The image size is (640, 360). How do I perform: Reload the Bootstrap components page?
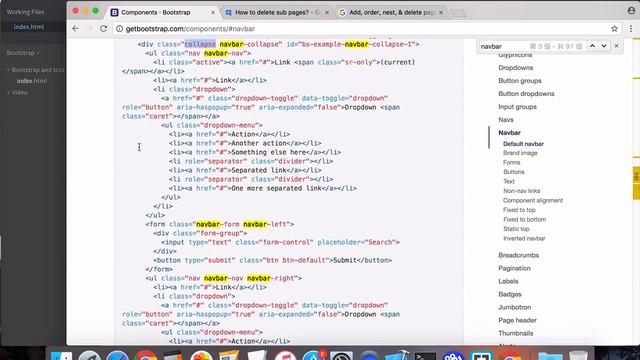104,29
